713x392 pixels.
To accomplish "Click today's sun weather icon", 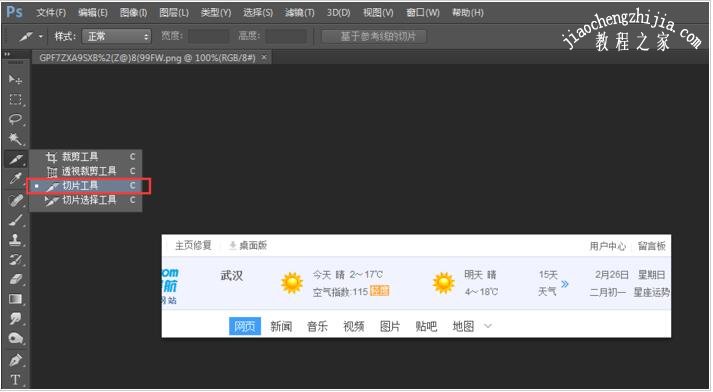I will point(292,283).
